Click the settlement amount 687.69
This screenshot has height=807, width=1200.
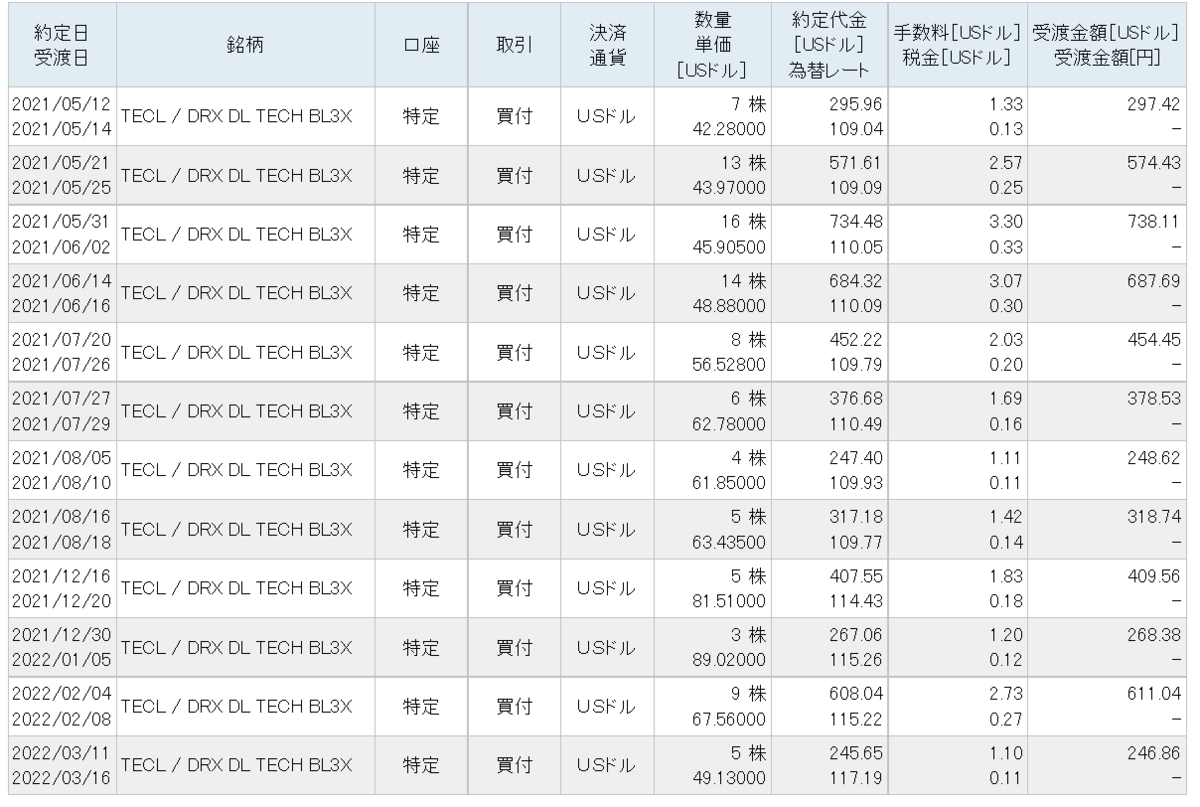1153,282
